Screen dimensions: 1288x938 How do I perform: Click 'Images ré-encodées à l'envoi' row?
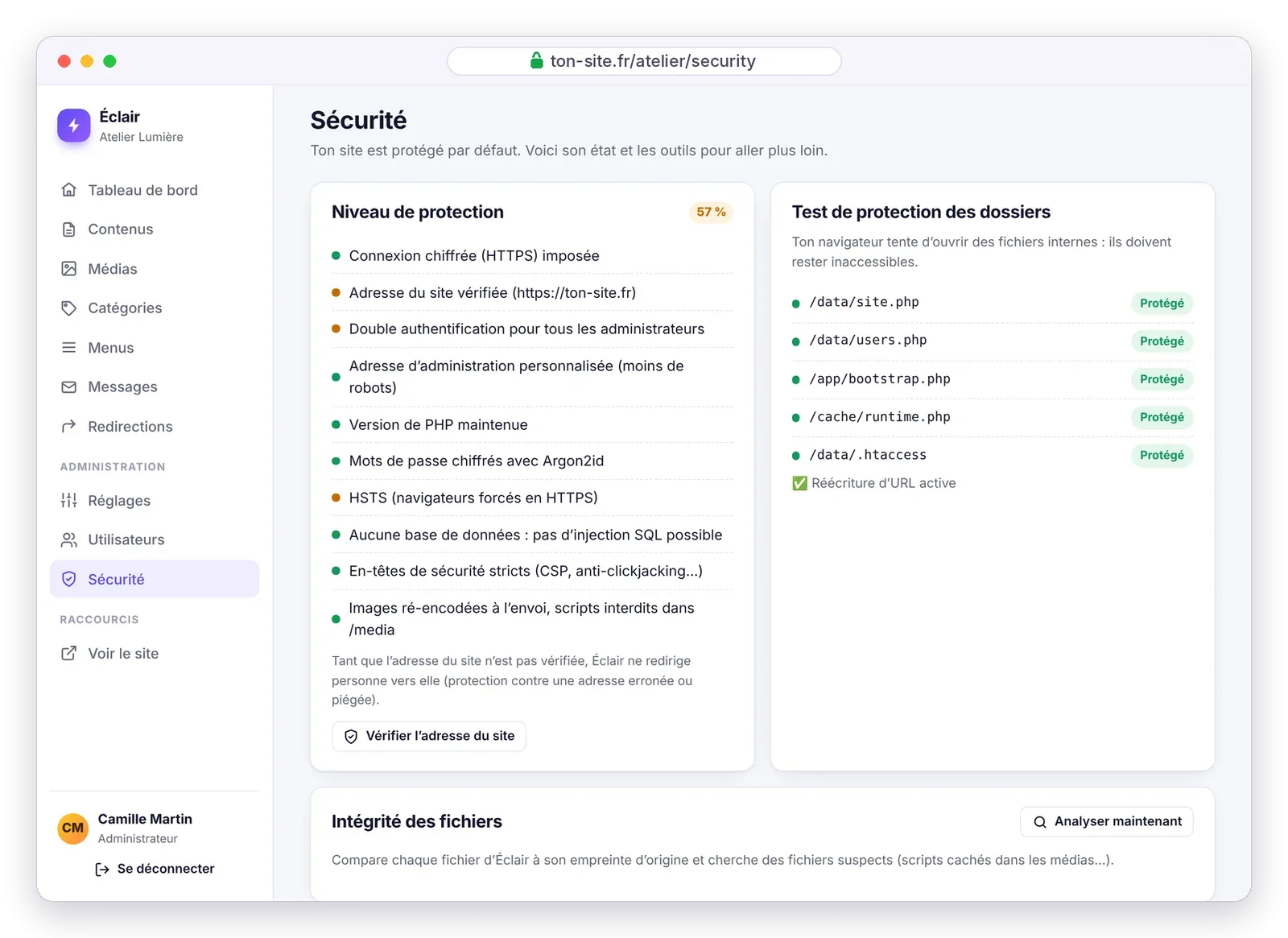[x=532, y=618]
